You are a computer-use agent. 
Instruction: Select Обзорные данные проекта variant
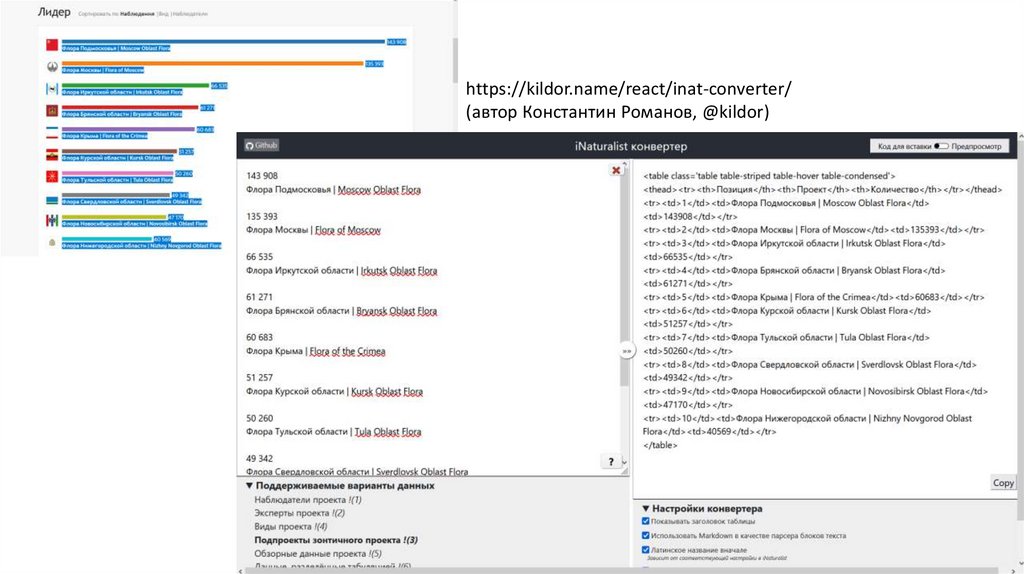317,553
